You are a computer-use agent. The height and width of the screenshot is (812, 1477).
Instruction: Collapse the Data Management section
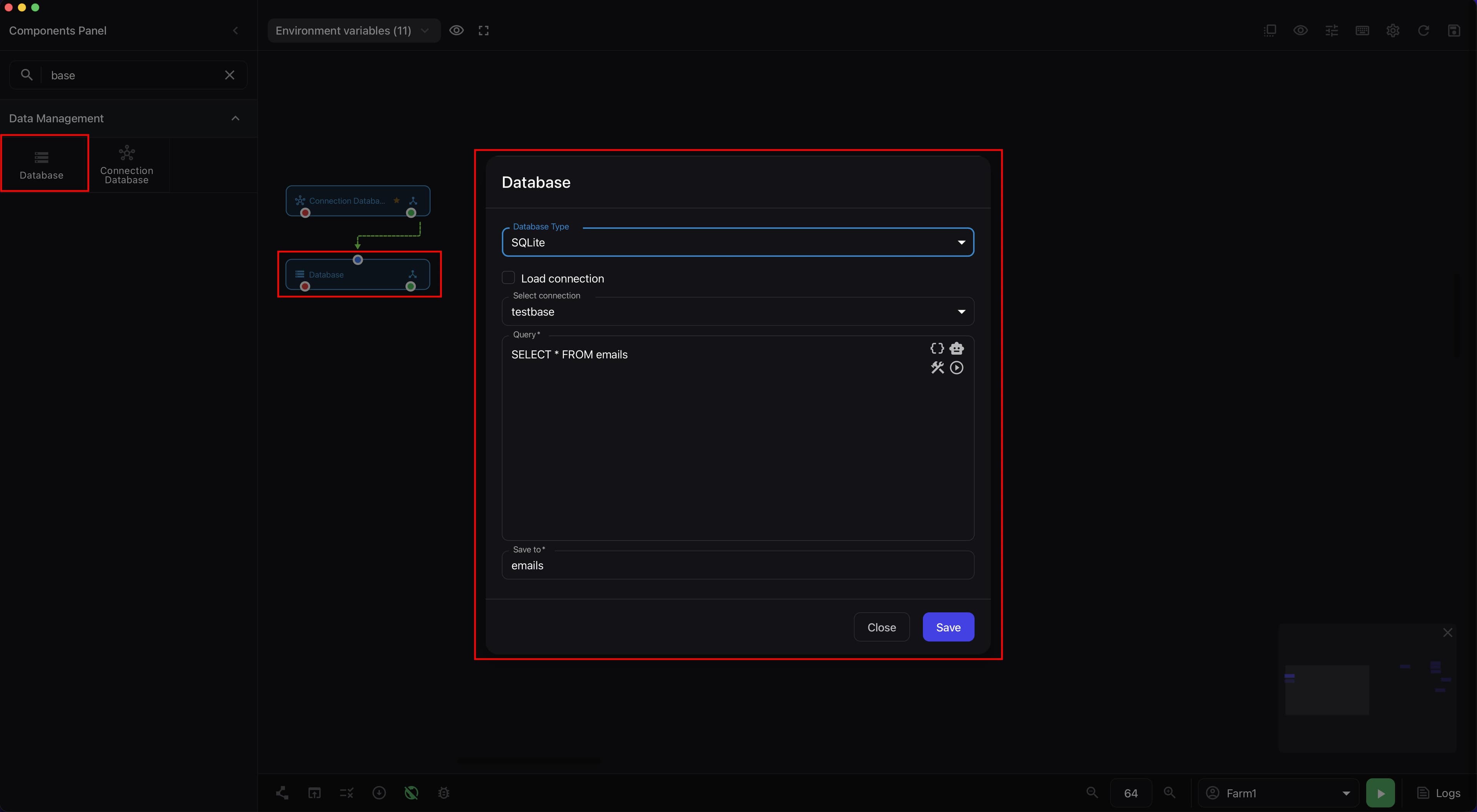(x=235, y=118)
